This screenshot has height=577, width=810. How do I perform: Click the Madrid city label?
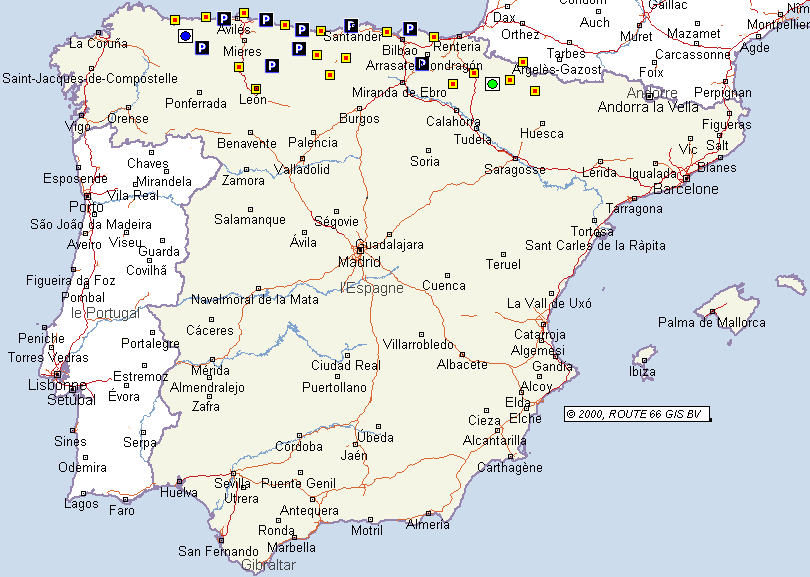359,262
